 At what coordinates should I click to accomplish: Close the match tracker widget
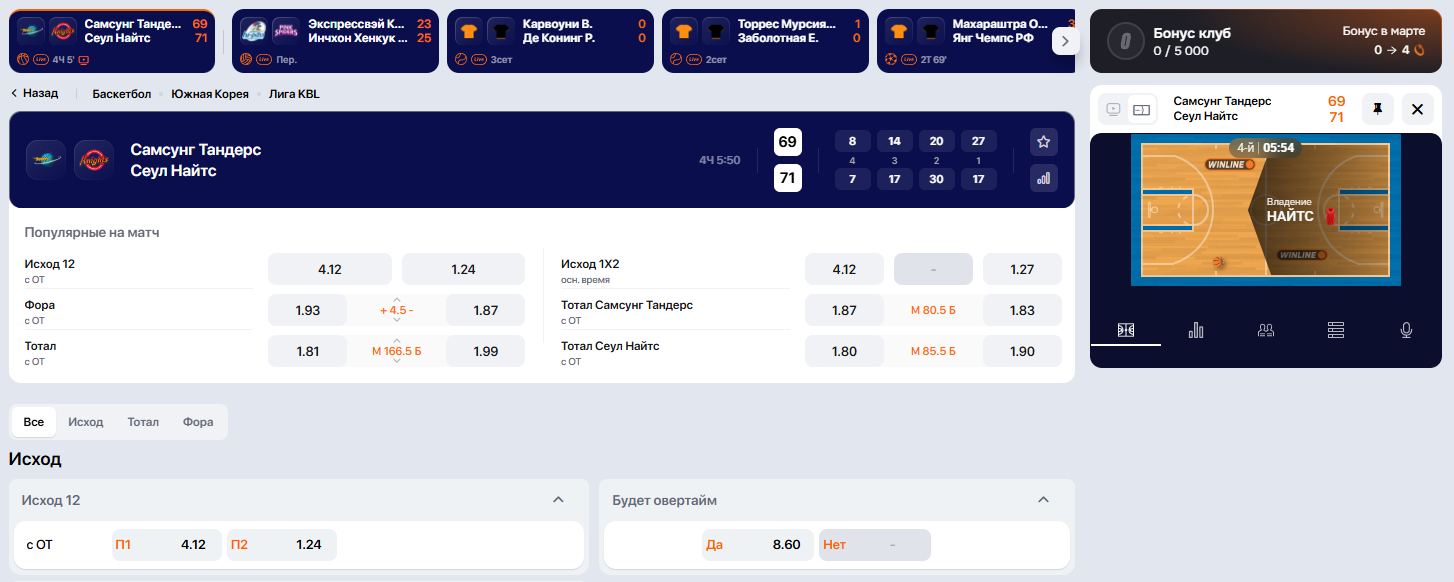click(1417, 109)
